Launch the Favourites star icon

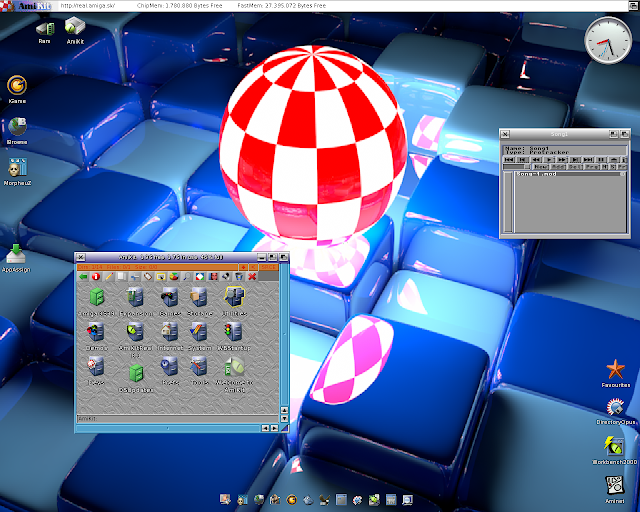(x=616, y=373)
